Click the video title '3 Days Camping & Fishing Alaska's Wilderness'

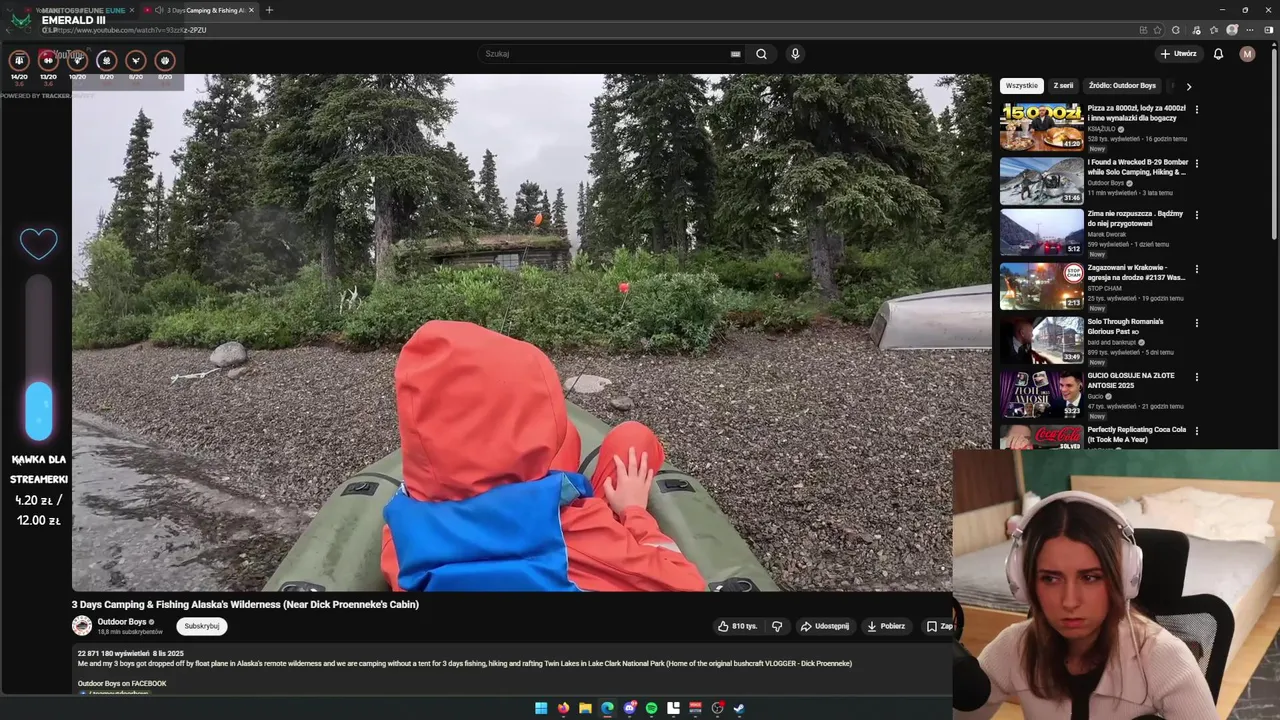click(245, 604)
